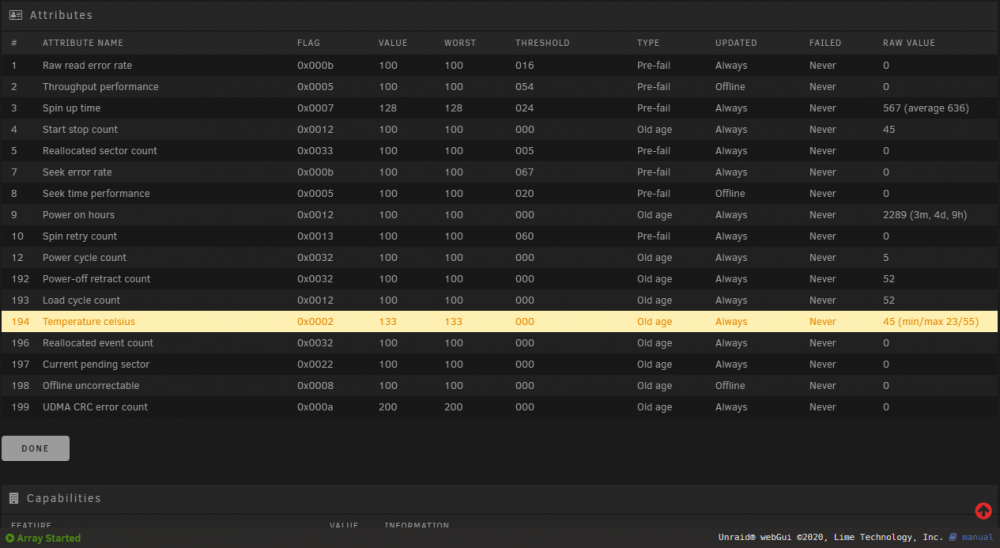1000x548 pixels.
Task: Click the UPDATED column header
Action: tap(736, 43)
